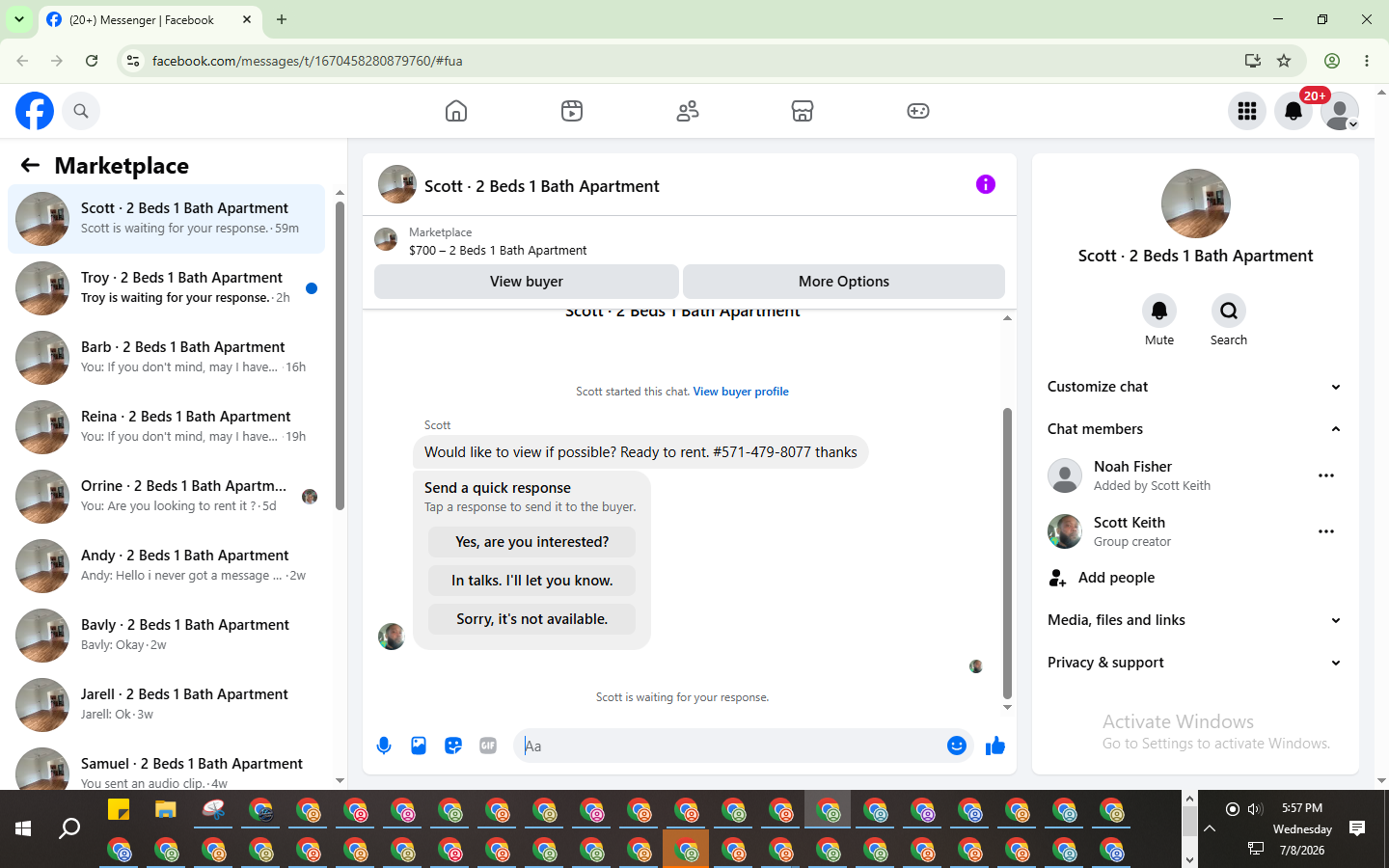Show hidden system tray icons
Screen dimensions: 1389x868
pos(1210,828)
